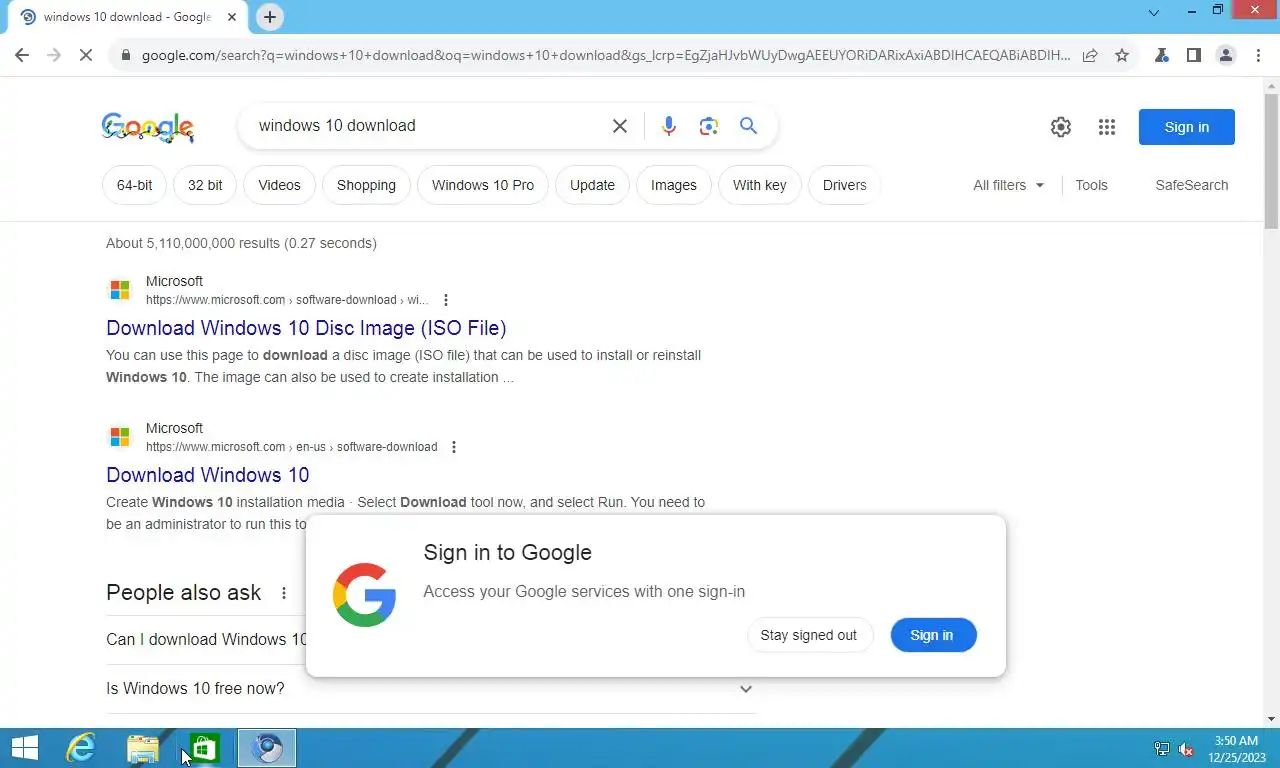Open the Chrome profile avatar icon

click(x=1225, y=56)
